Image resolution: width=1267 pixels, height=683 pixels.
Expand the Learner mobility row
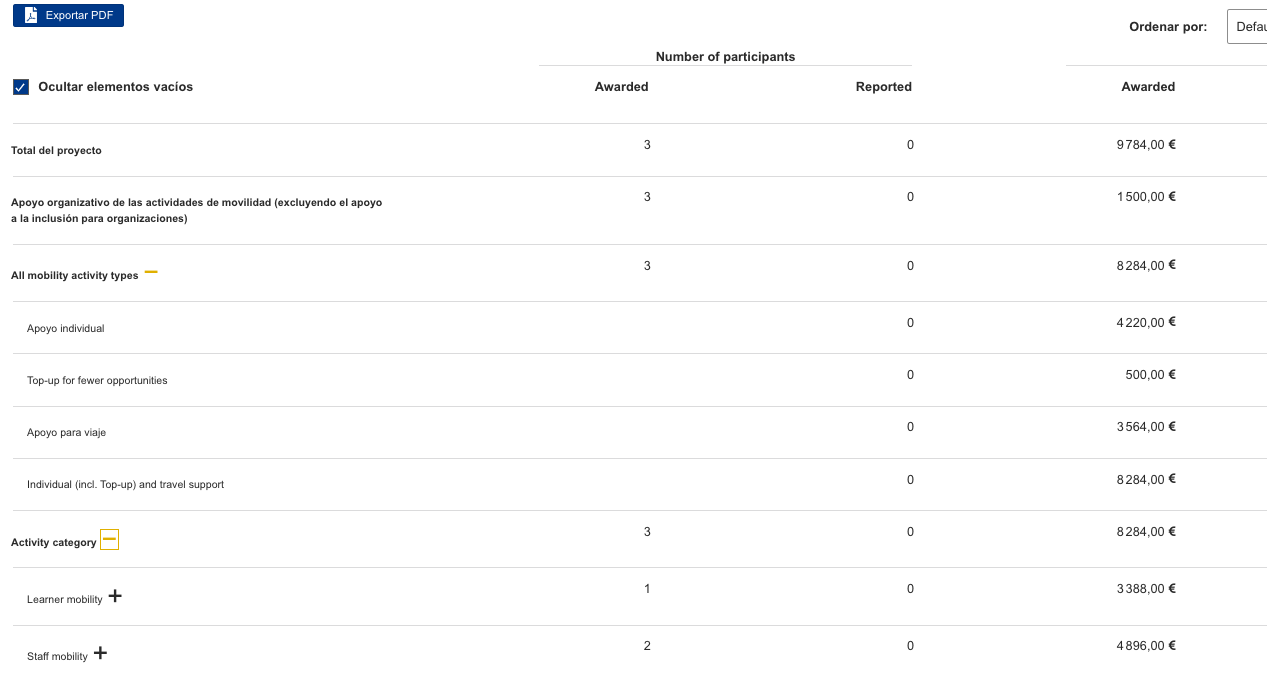click(115, 596)
